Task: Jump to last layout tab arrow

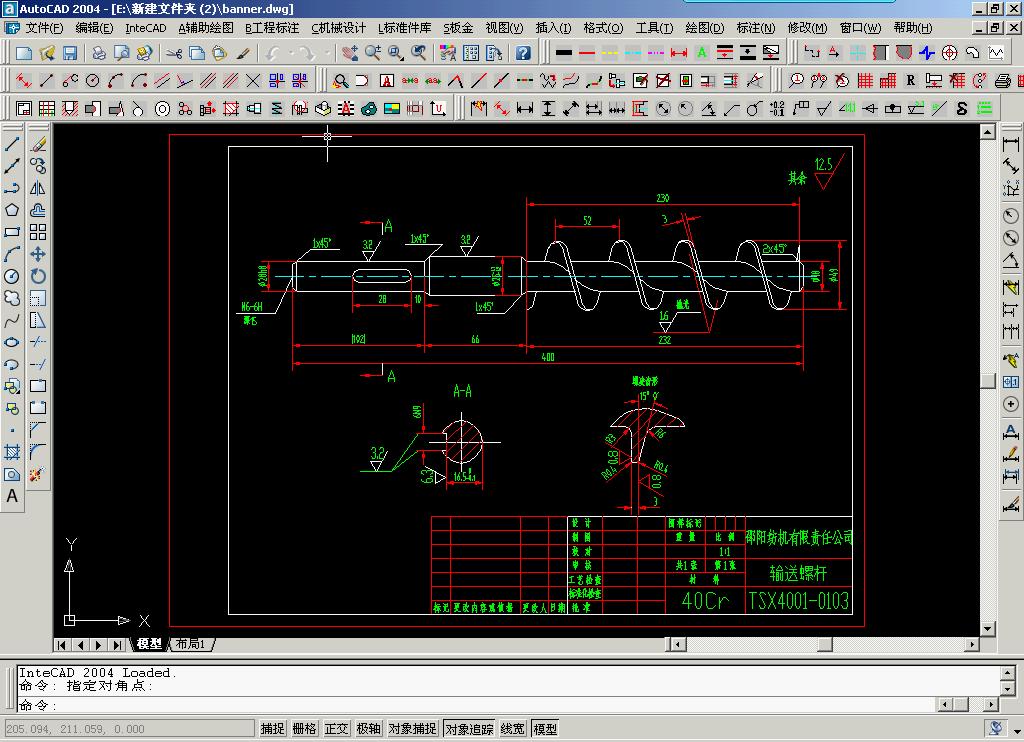Action: coord(118,645)
